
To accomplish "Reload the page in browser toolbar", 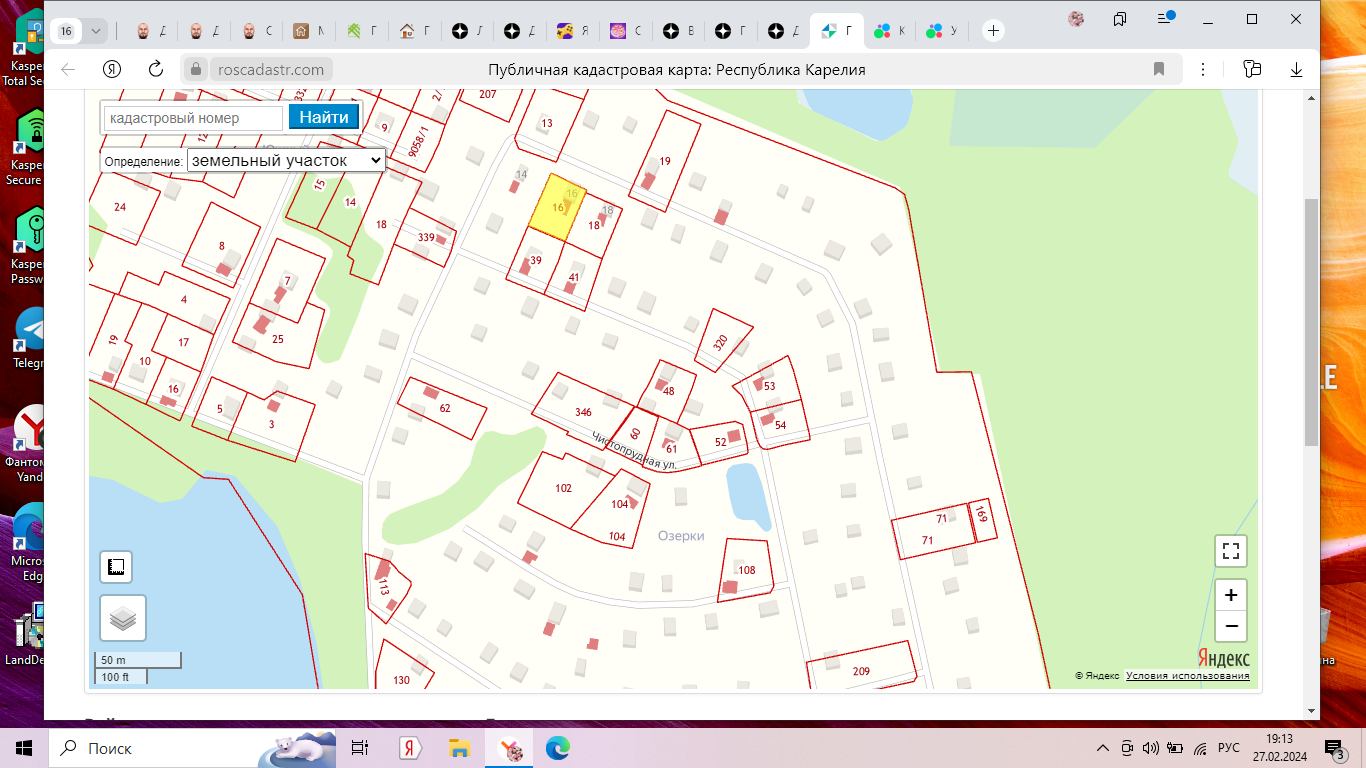I will coord(155,69).
